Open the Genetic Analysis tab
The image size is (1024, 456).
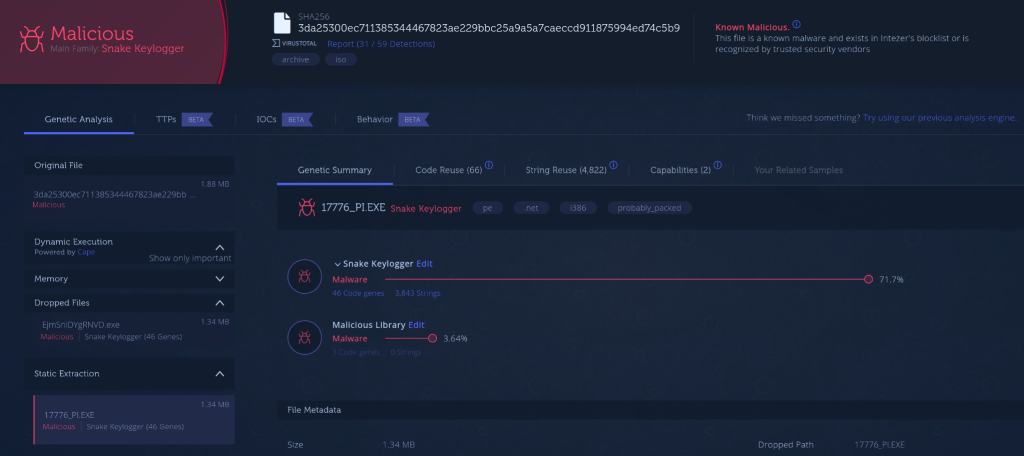(78, 120)
